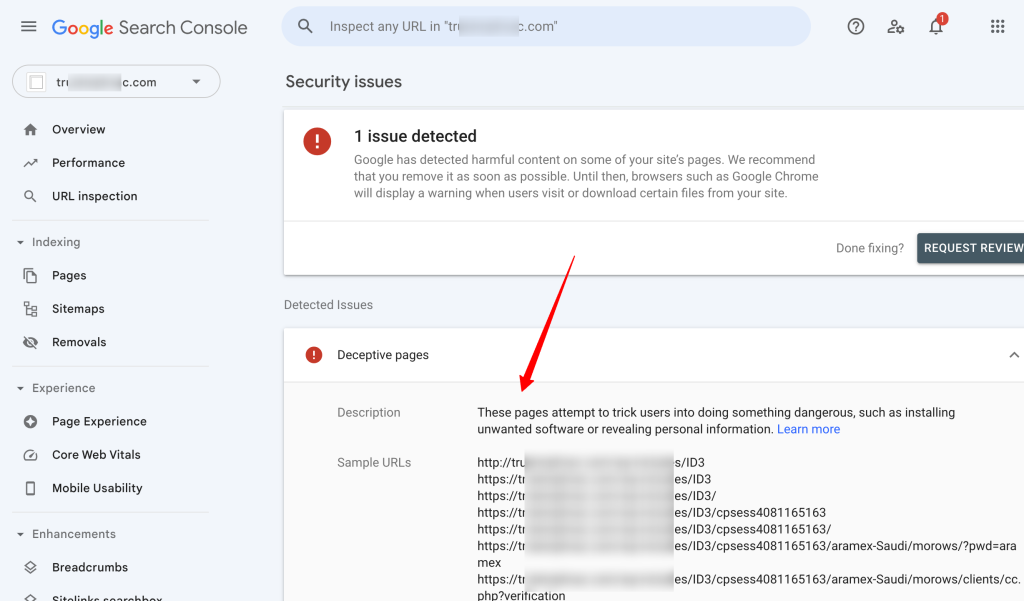Collapse the Experience section

(20, 388)
